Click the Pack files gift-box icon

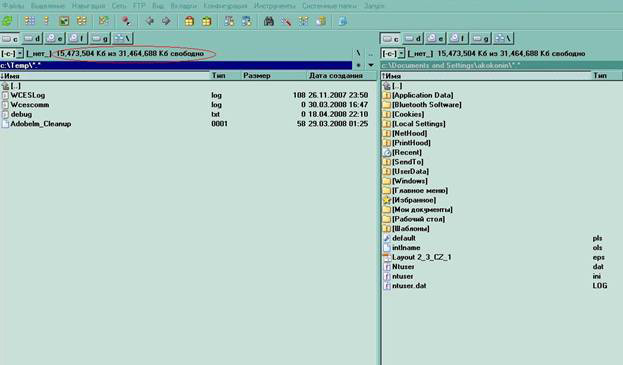coord(189,21)
